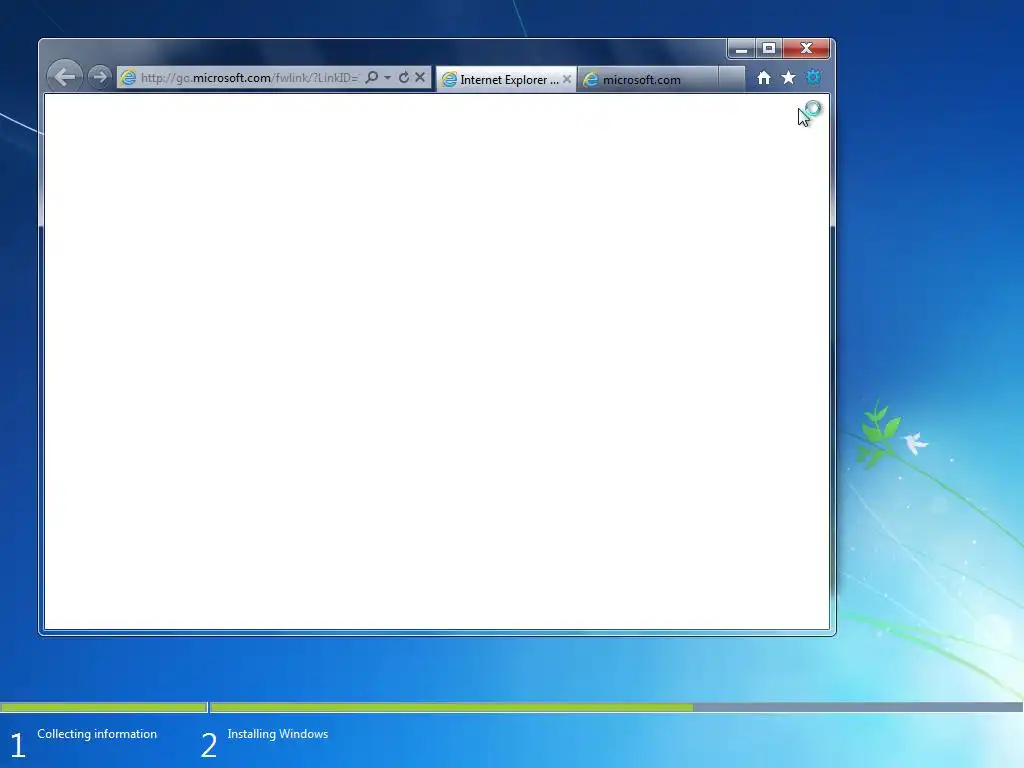Click the 'Installing Windows' step label
Viewport: 1024px width, 768px height.
pyautogui.click(x=278, y=734)
